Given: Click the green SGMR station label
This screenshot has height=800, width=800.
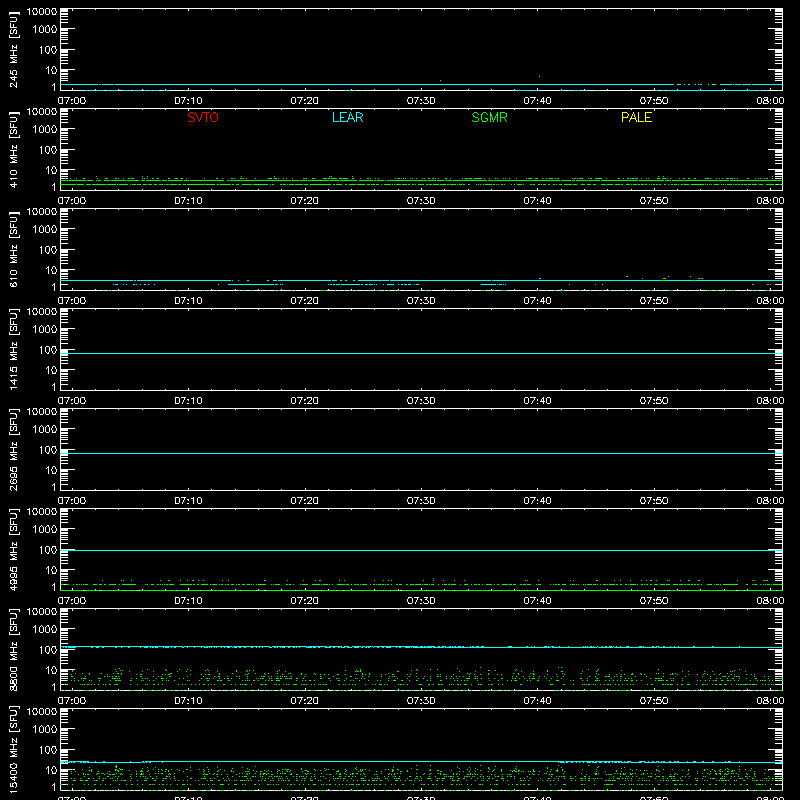Looking at the screenshot, I should tap(489, 117).
